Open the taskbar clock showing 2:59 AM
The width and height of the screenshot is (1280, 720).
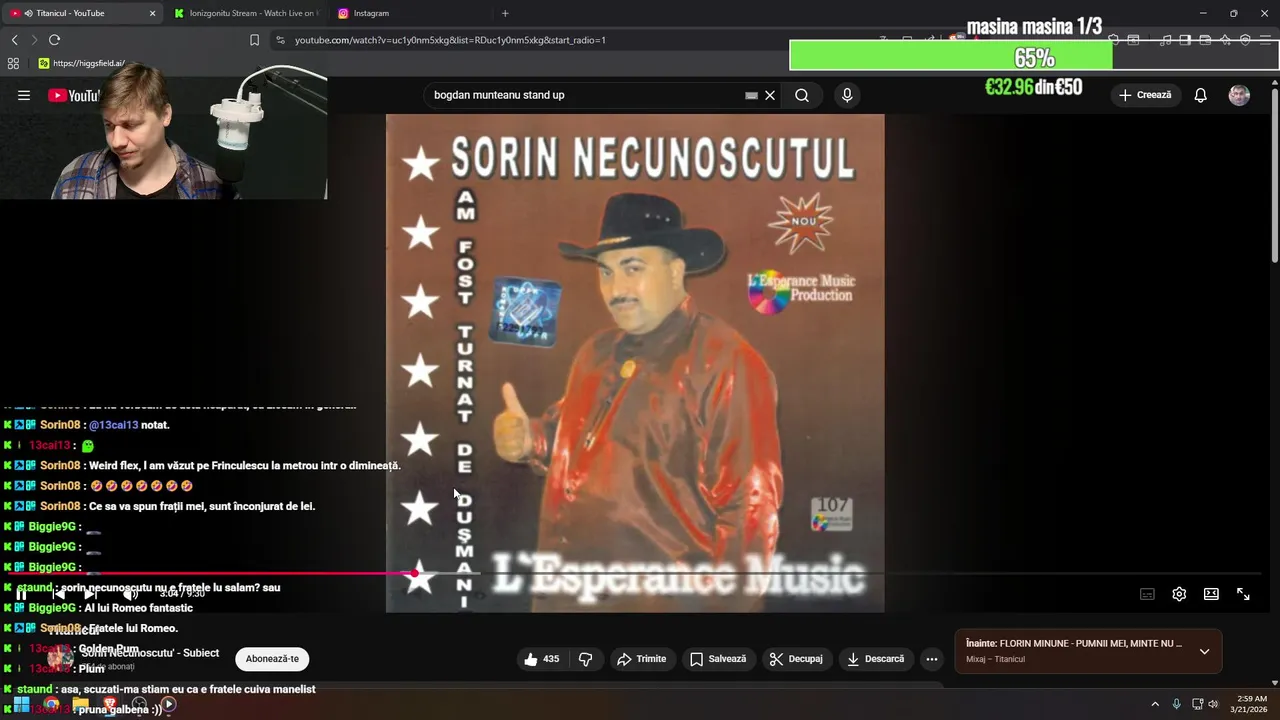pos(1251,704)
